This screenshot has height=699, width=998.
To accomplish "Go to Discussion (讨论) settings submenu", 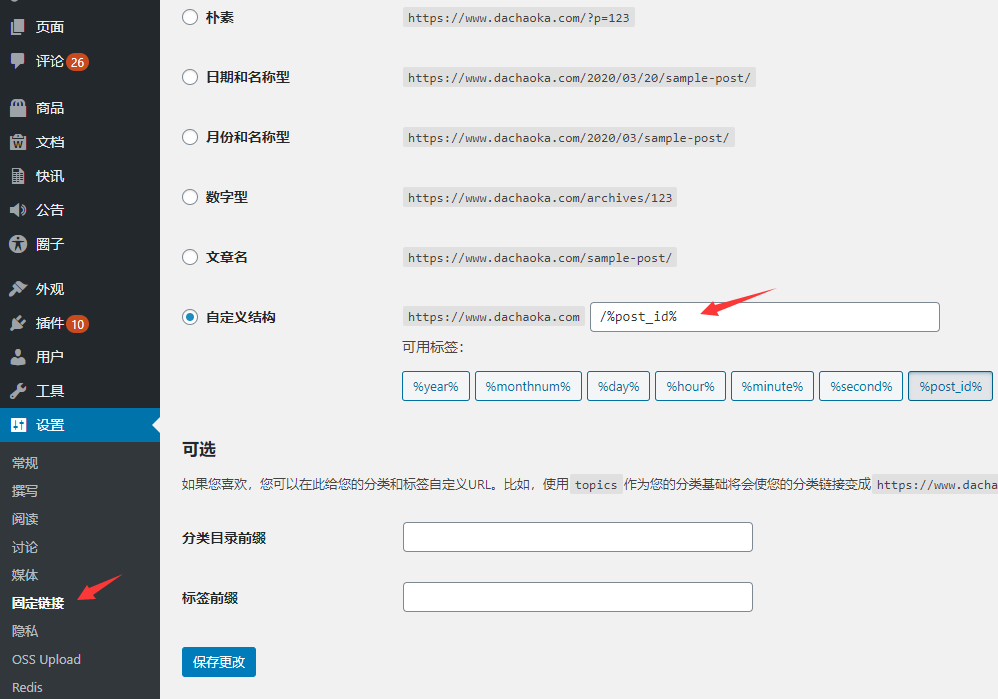I will click(25, 547).
